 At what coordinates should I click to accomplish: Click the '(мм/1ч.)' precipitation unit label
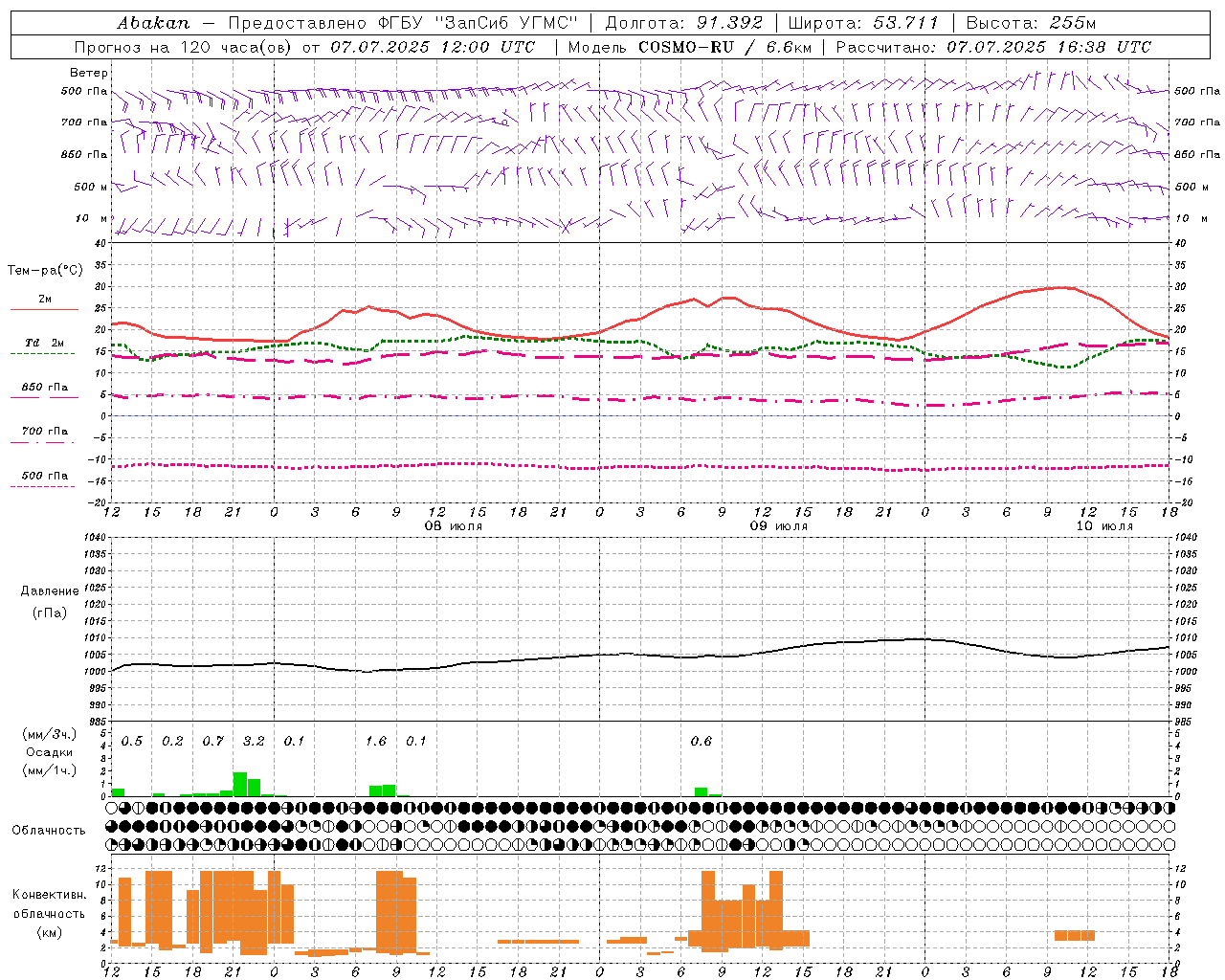[x=49, y=770]
